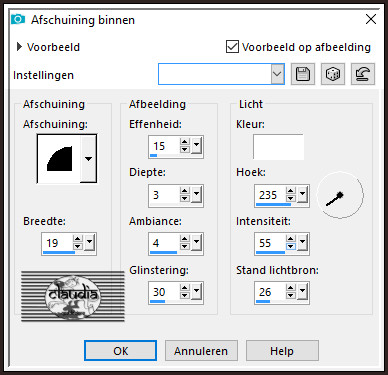Expand the Voorbeeld preview section
The height and width of the screenshot is (375, 388).
coord(19,47)
